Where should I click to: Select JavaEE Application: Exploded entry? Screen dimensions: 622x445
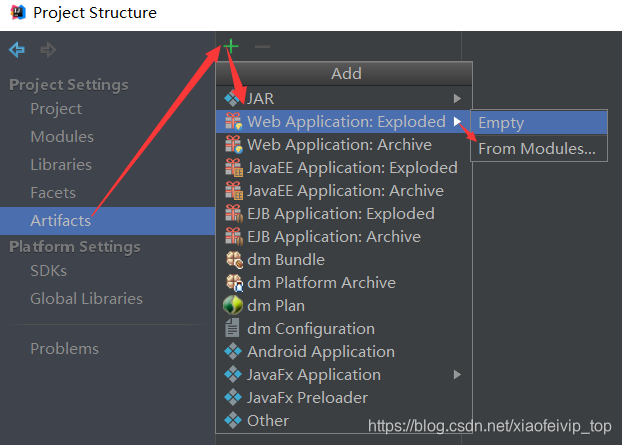pyautogui.click(x=344, y=167)
